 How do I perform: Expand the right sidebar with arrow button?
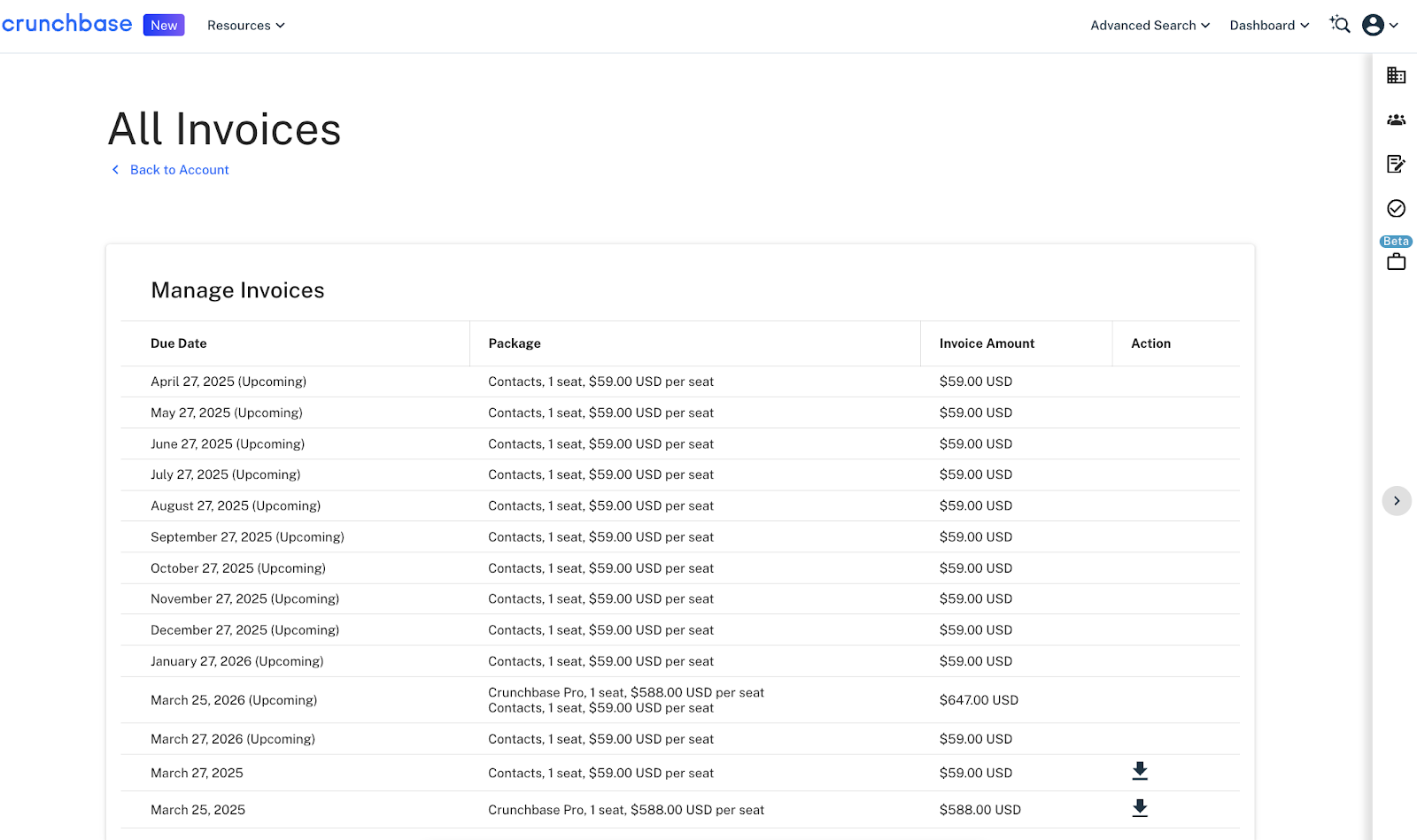coord(1397,501)
